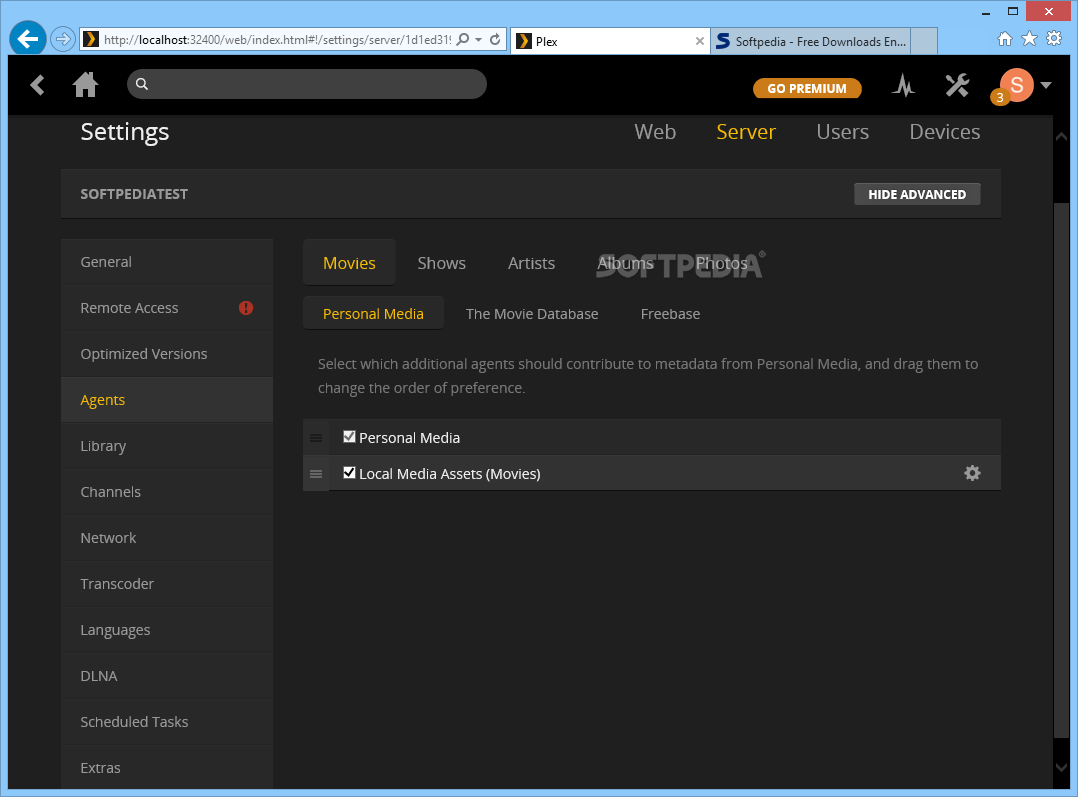Open settings with wrench-screwdriver icon
Image resolution: width=1078 pixels, height=797 pixels.
tap(956, 85)
